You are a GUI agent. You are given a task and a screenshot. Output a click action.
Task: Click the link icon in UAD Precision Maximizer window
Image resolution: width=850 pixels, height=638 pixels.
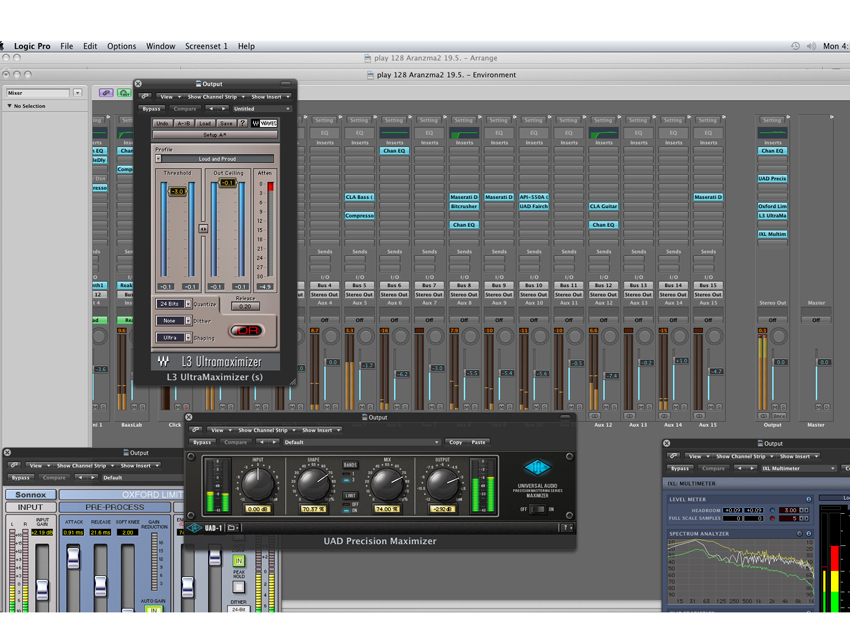click(196, 430)
